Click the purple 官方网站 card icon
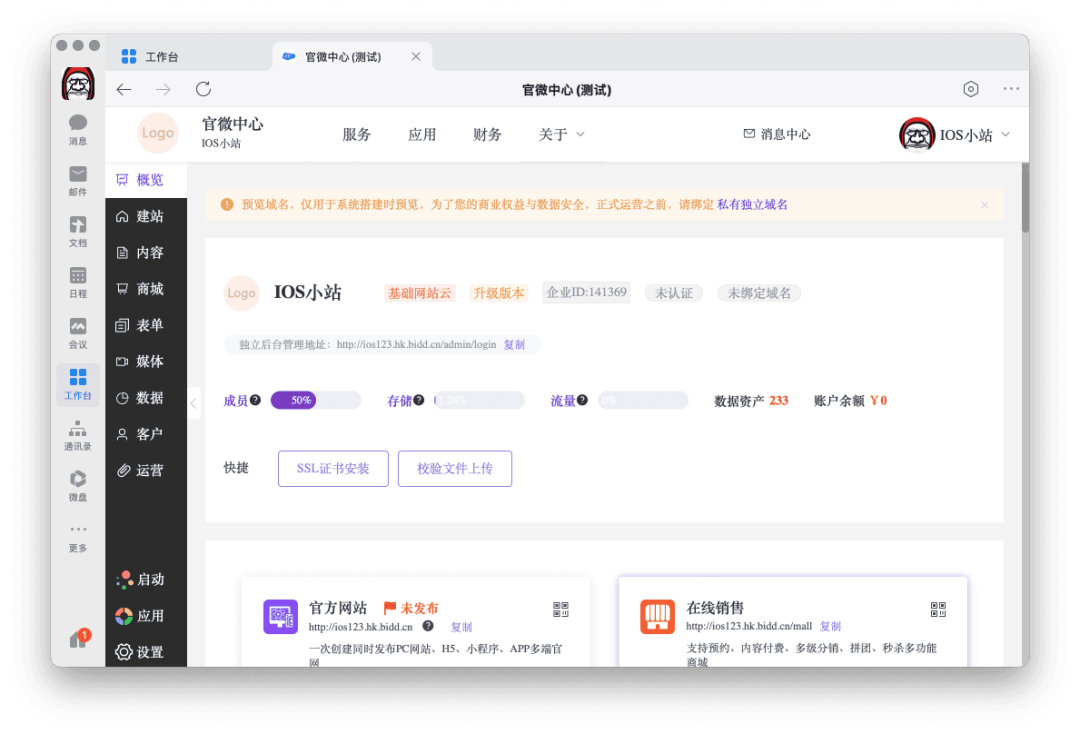The image size is (1080, 734). [x=280, y=616]
